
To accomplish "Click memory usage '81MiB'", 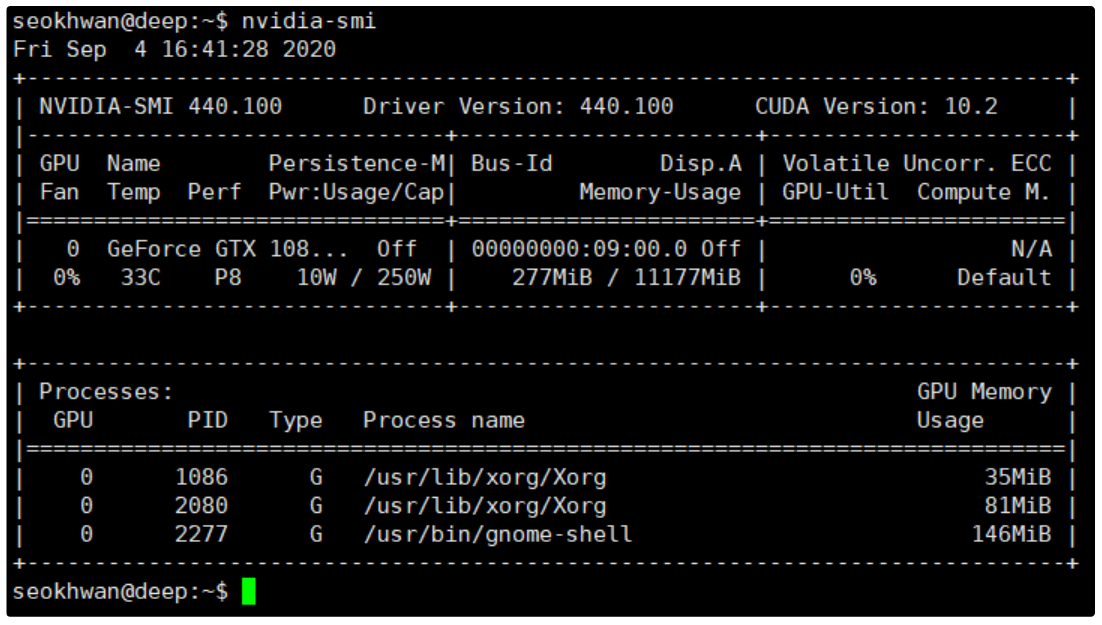I will (x=1018, y=506).
